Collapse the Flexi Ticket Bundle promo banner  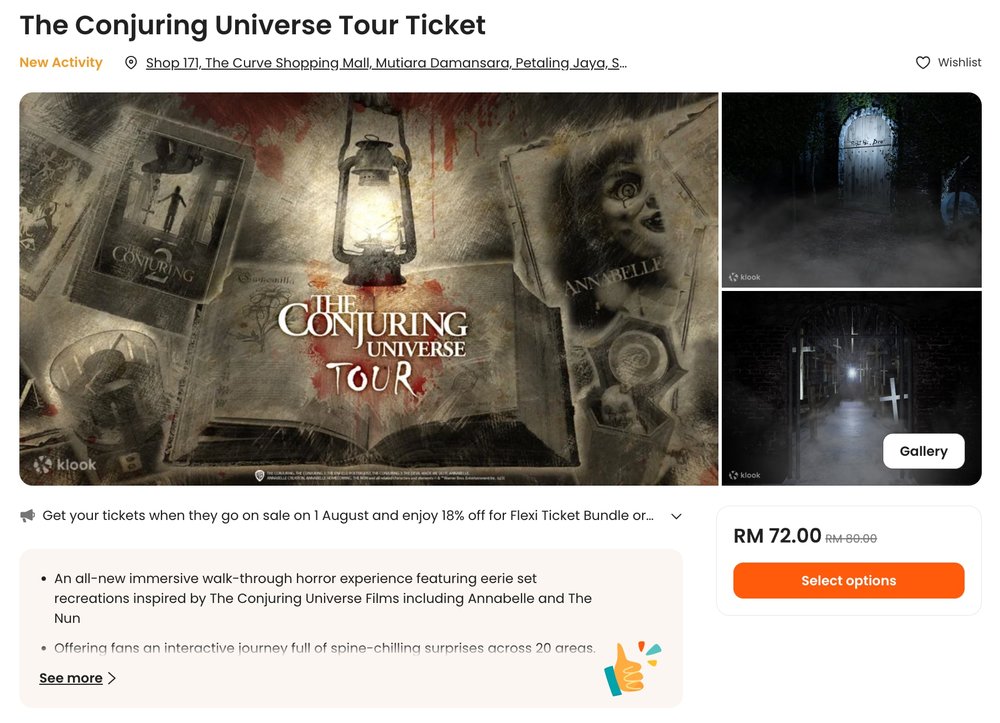pyautogui.click(x=676, y=516)
